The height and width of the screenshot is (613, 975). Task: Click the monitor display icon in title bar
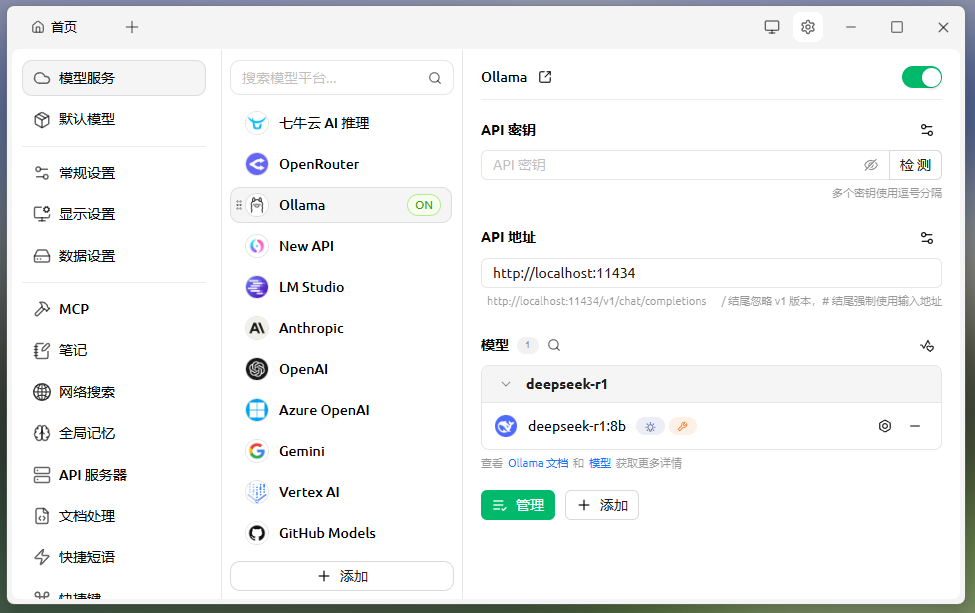tap(772, 27)
